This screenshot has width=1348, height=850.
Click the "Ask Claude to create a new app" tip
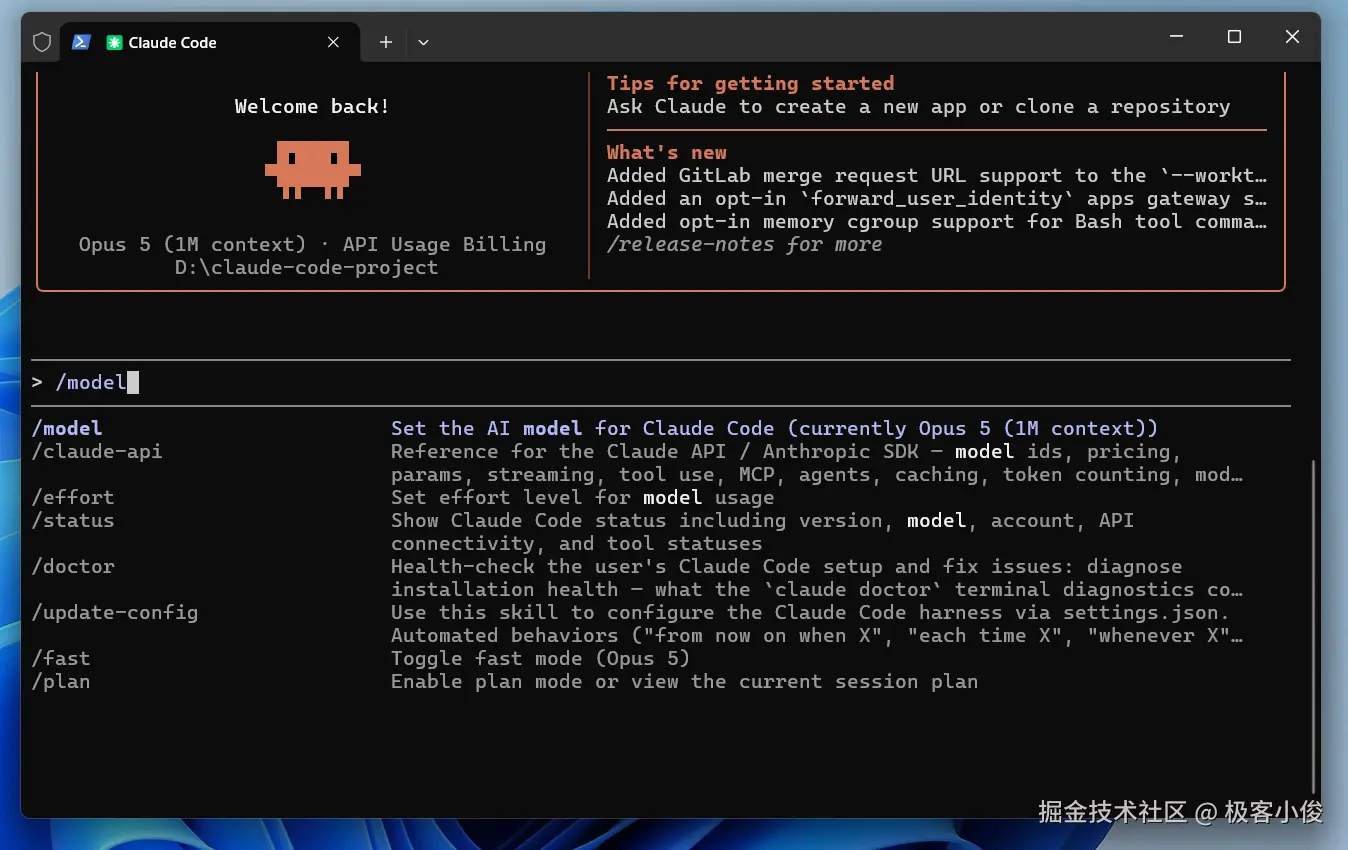tap(919, 106)
